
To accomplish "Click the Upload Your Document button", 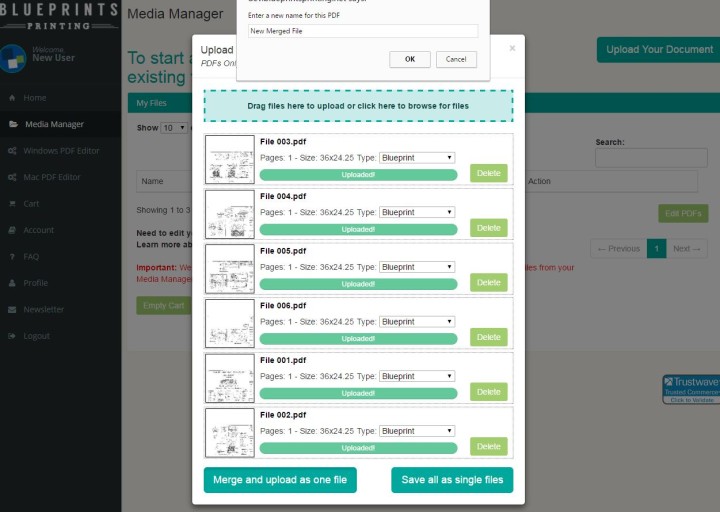I will [658, 50].
